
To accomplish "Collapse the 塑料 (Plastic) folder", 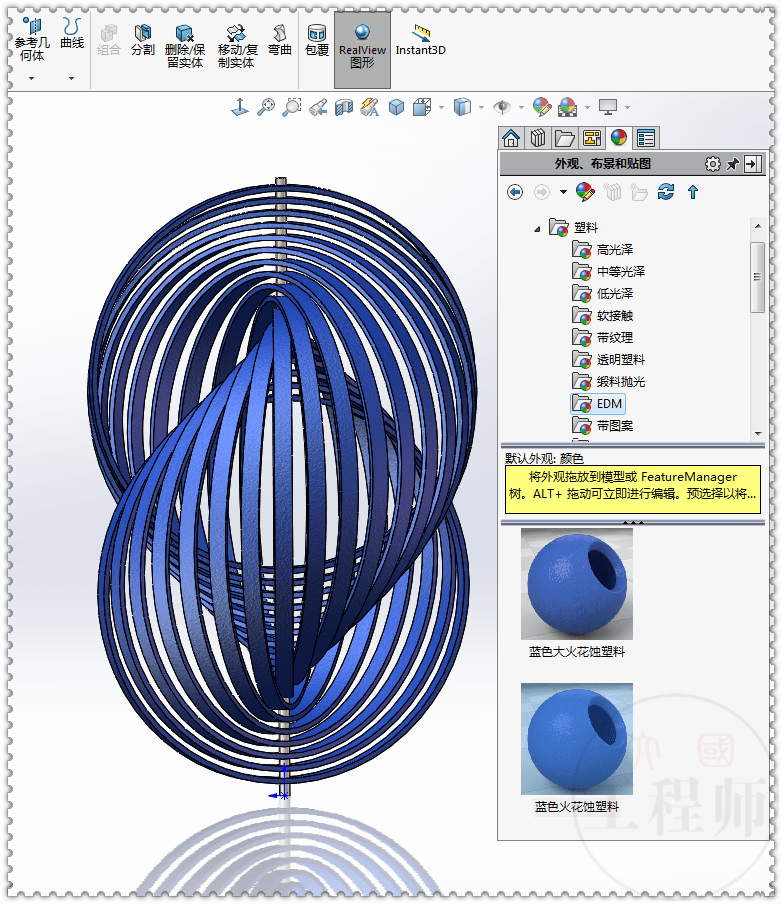I will [537, 229].
